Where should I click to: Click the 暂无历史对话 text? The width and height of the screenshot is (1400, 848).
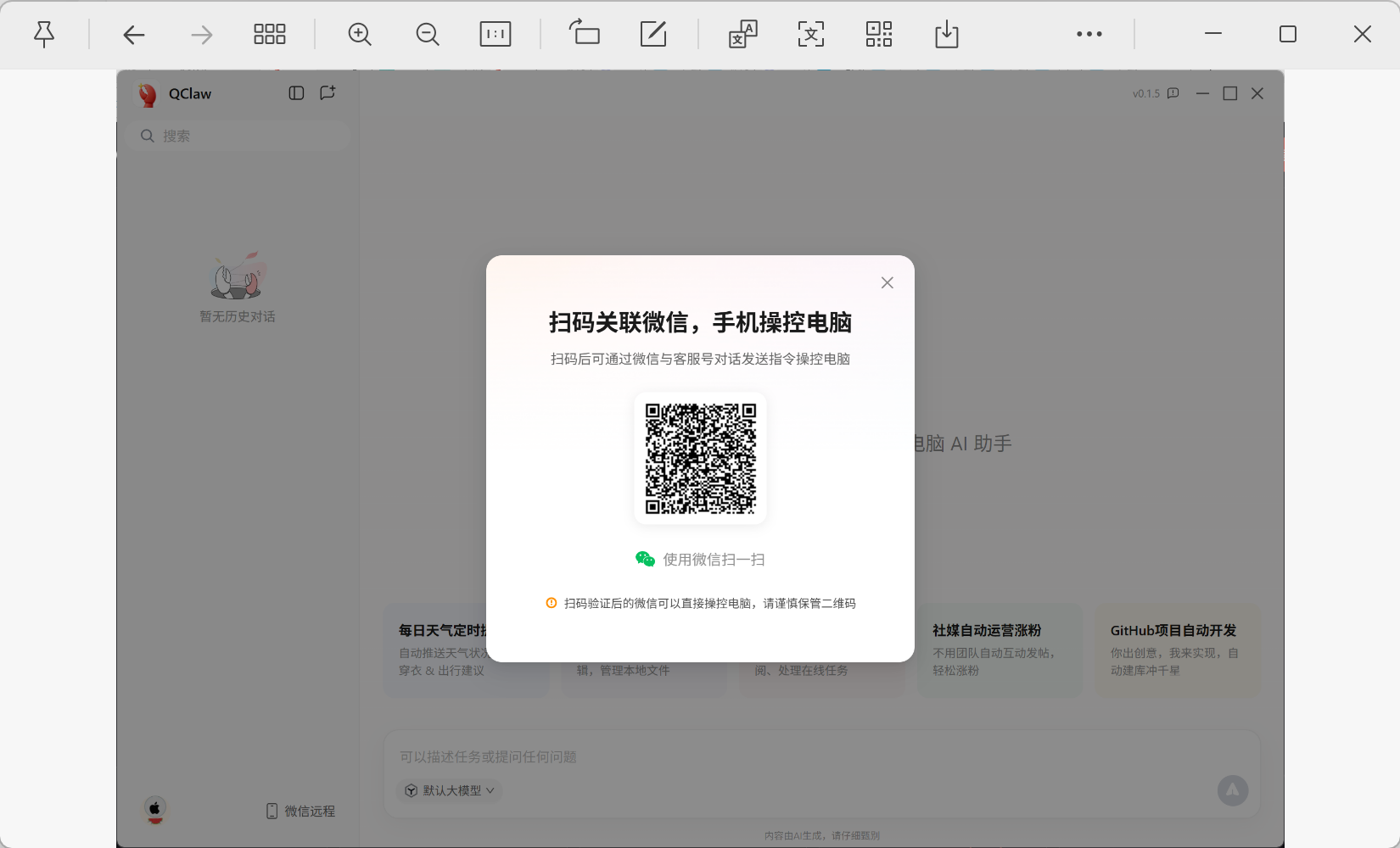coord(238,316)
